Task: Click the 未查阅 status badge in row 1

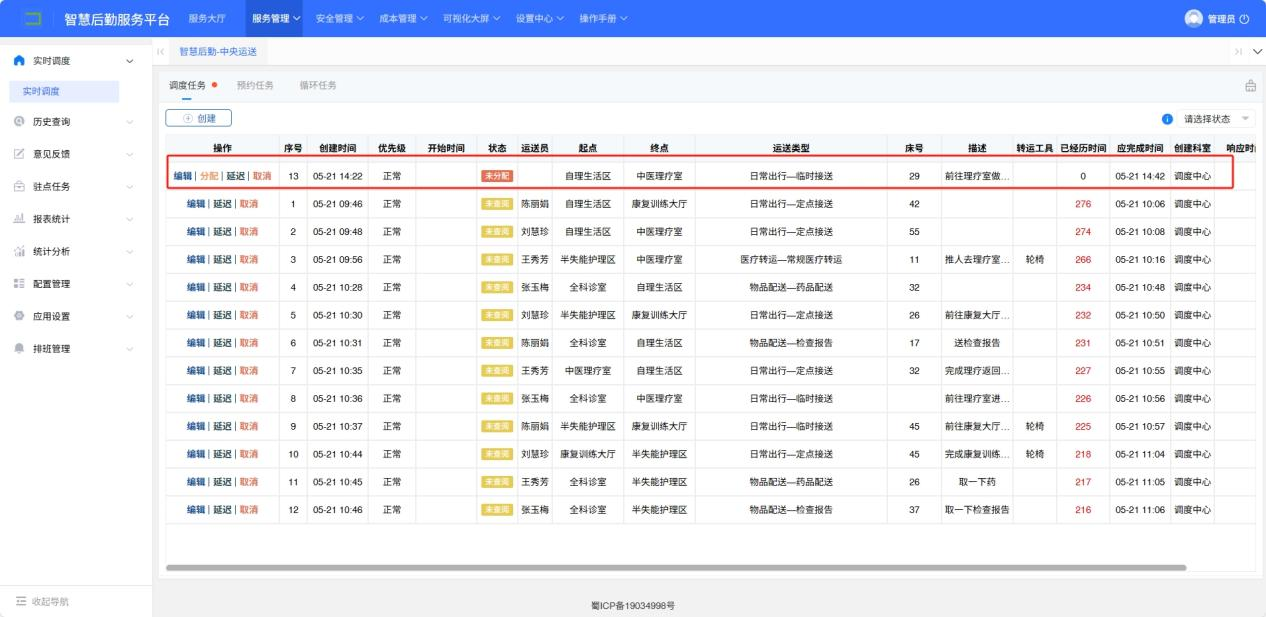Action: (x=497, y=204)
